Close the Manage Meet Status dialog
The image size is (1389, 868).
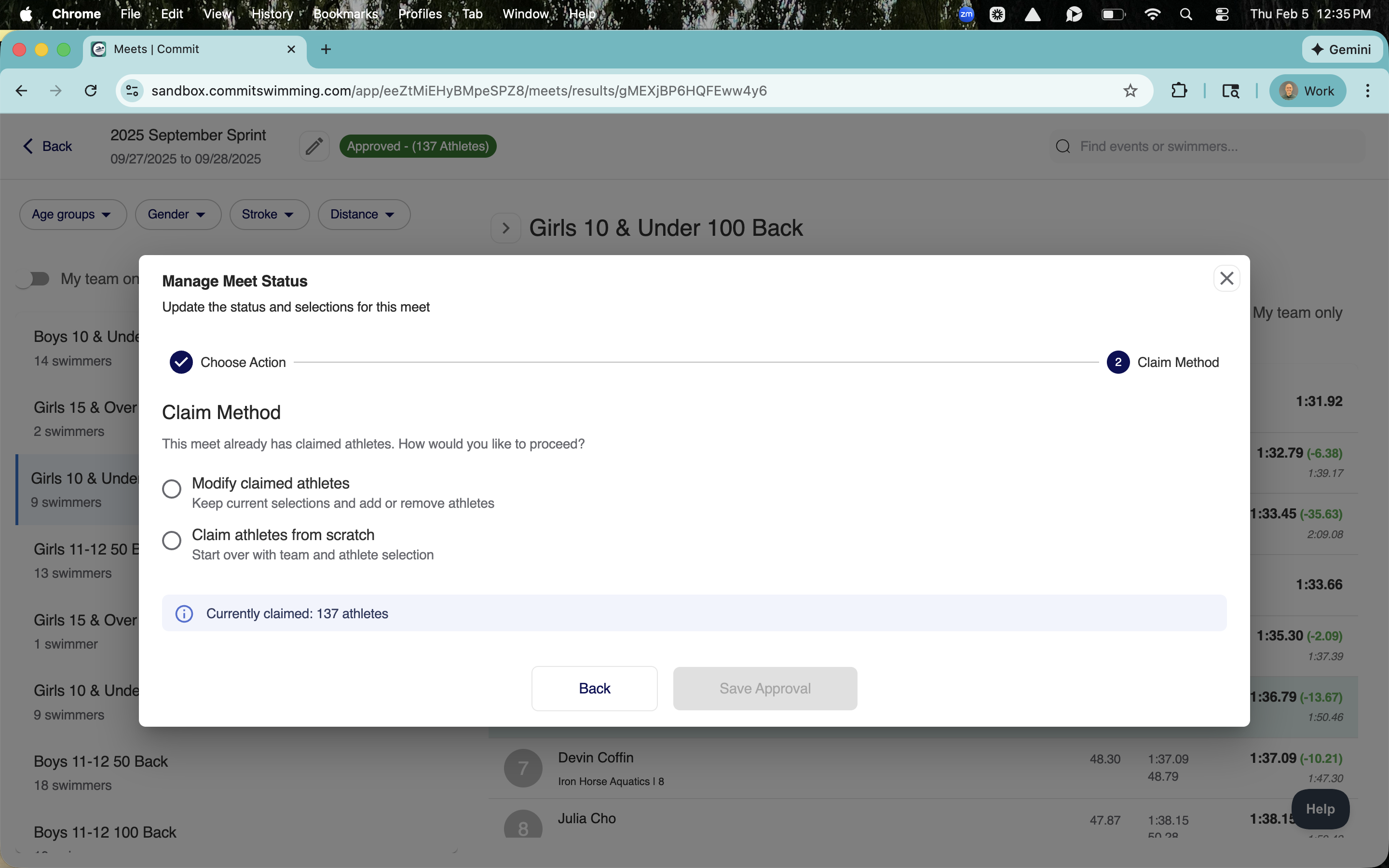1226,278
